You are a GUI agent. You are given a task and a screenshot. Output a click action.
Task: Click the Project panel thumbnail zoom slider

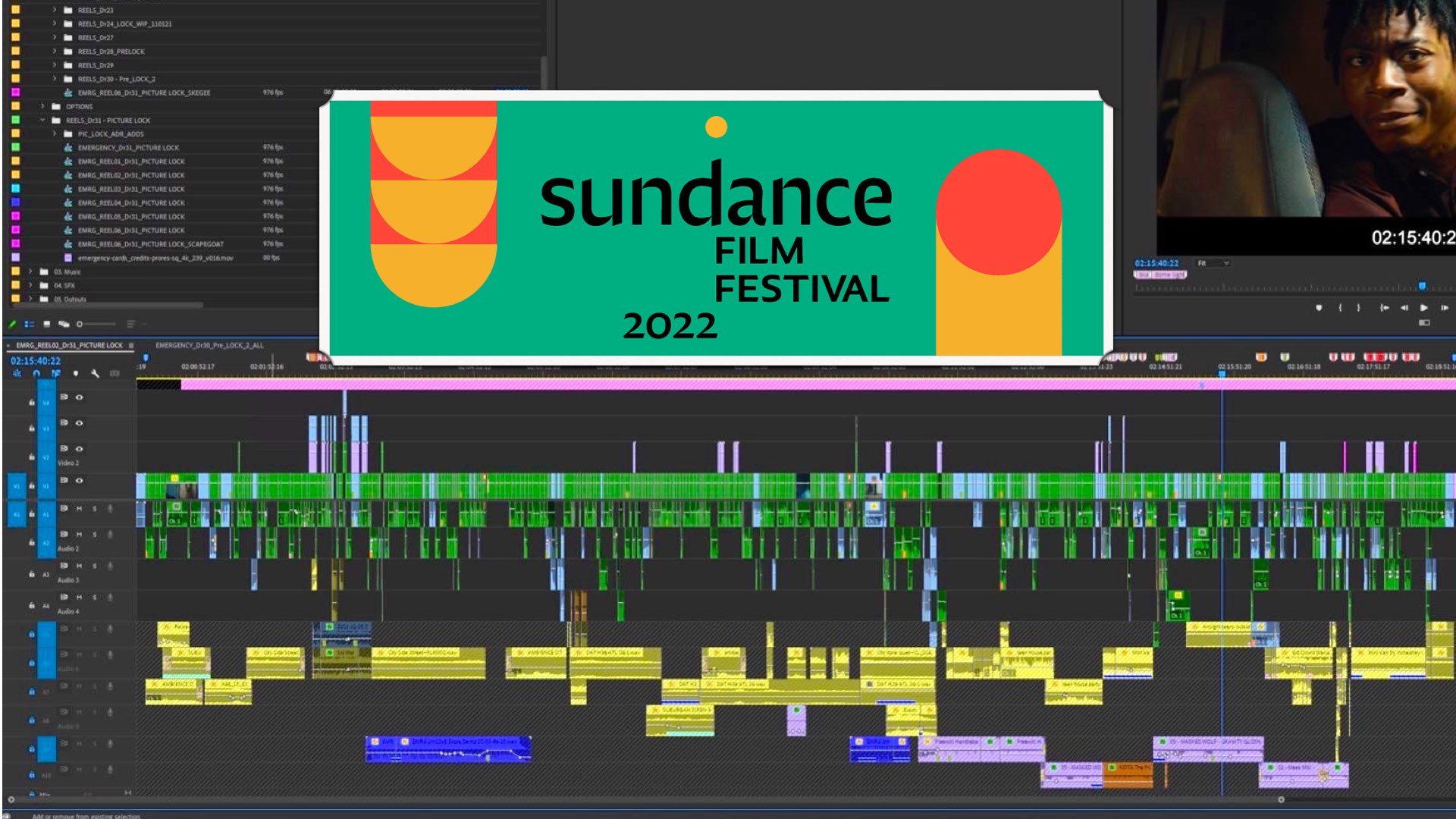coord(96,324)
